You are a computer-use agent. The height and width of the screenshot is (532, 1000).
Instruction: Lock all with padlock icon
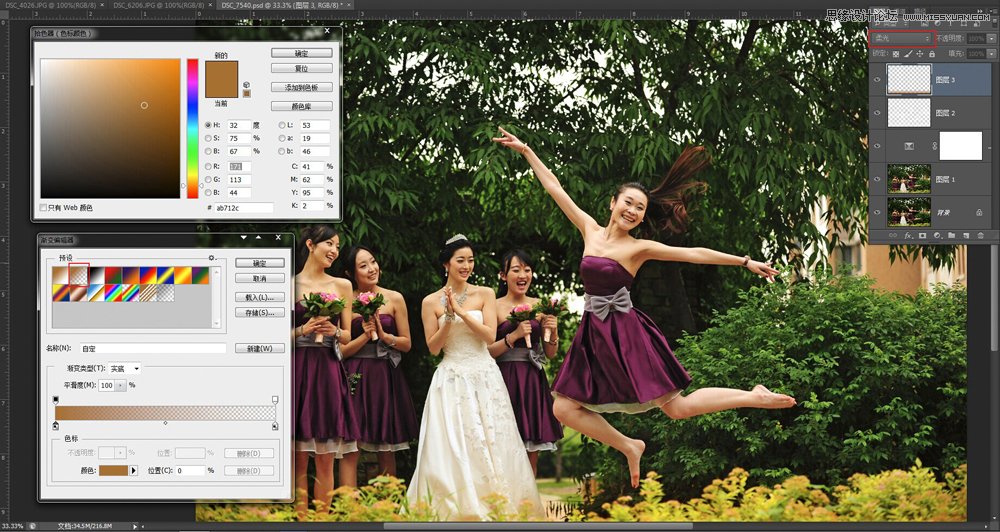point(932,54)
